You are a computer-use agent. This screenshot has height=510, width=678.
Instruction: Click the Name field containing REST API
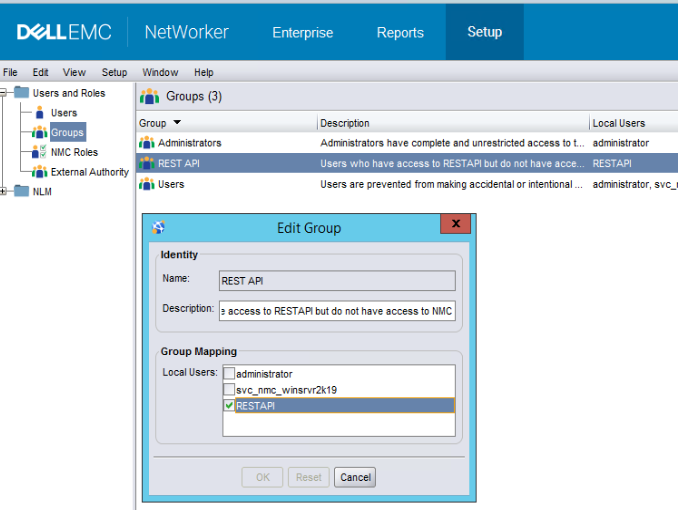coord(337,281)
